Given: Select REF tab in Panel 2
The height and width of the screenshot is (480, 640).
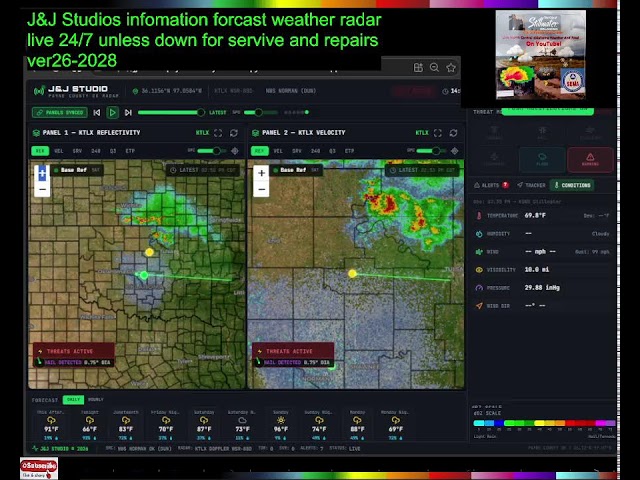Looking at the screenshot, I should point(260,151).
